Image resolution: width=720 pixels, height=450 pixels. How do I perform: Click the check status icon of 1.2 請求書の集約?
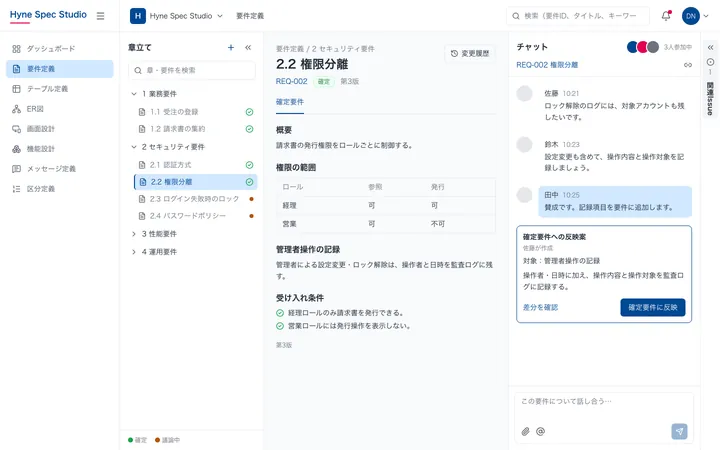click(x=249, y=129)
